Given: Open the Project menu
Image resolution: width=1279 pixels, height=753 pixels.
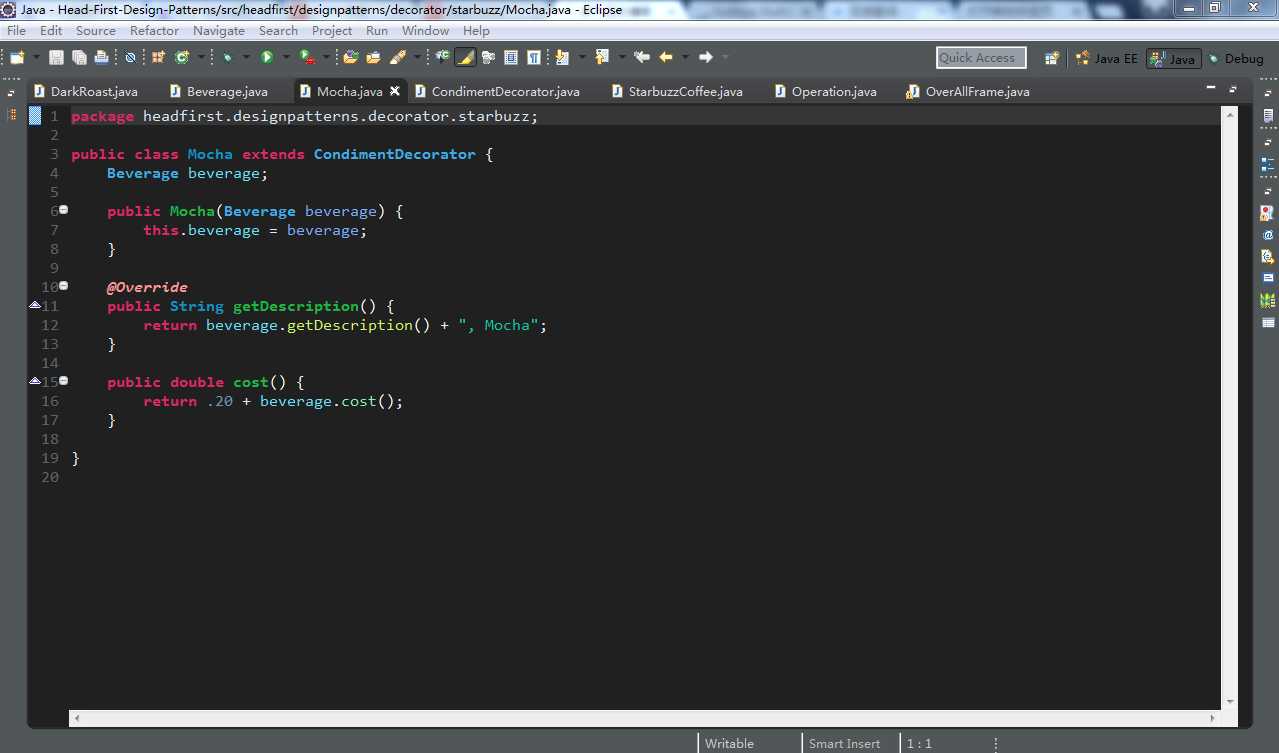Looking at the screenshot, I should coord(332,31).
